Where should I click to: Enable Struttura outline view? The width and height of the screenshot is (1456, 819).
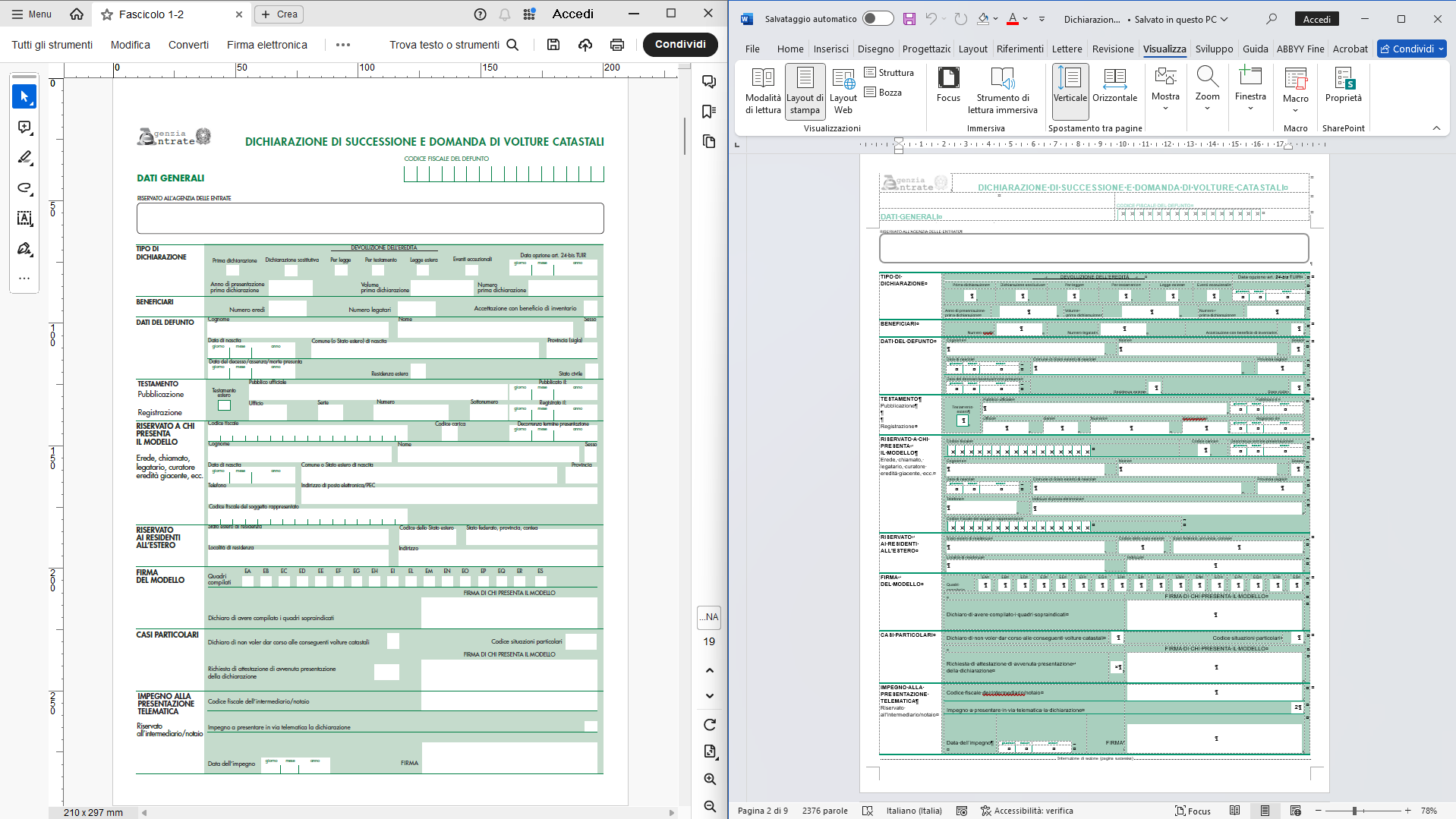[x=889, y=73]
